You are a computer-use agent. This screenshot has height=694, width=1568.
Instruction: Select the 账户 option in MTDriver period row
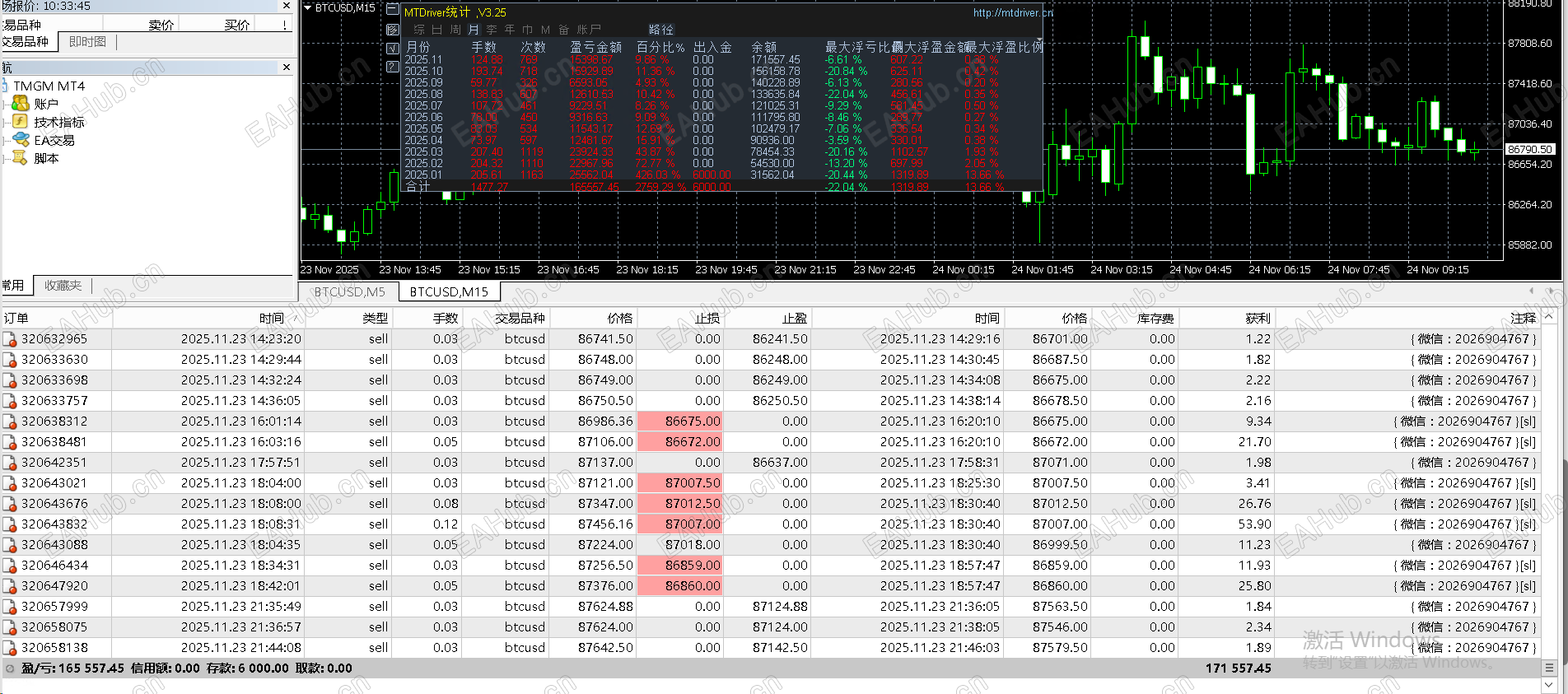589,30
